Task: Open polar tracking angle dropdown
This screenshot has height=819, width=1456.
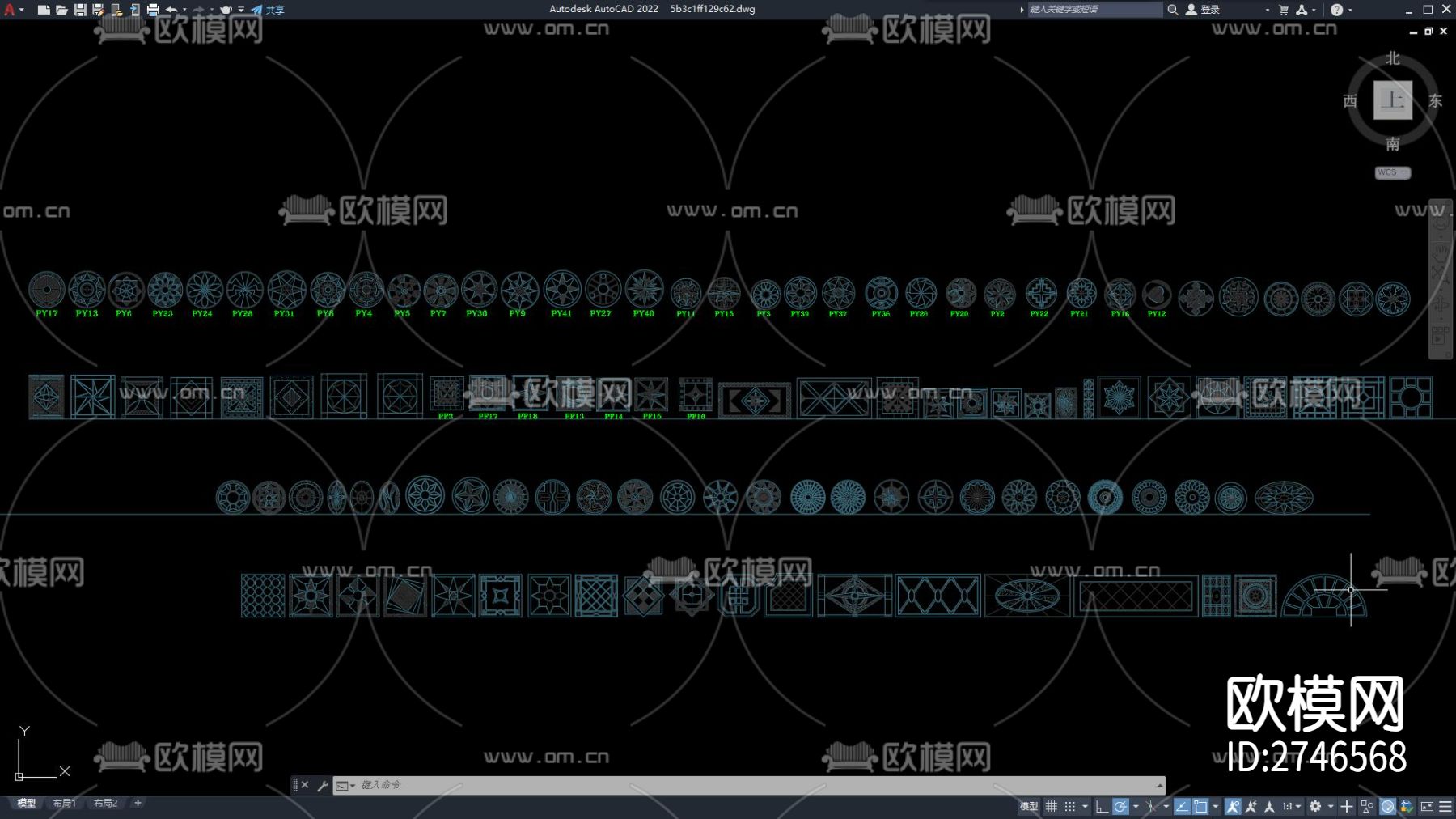Action: [x=1136, y=806]
